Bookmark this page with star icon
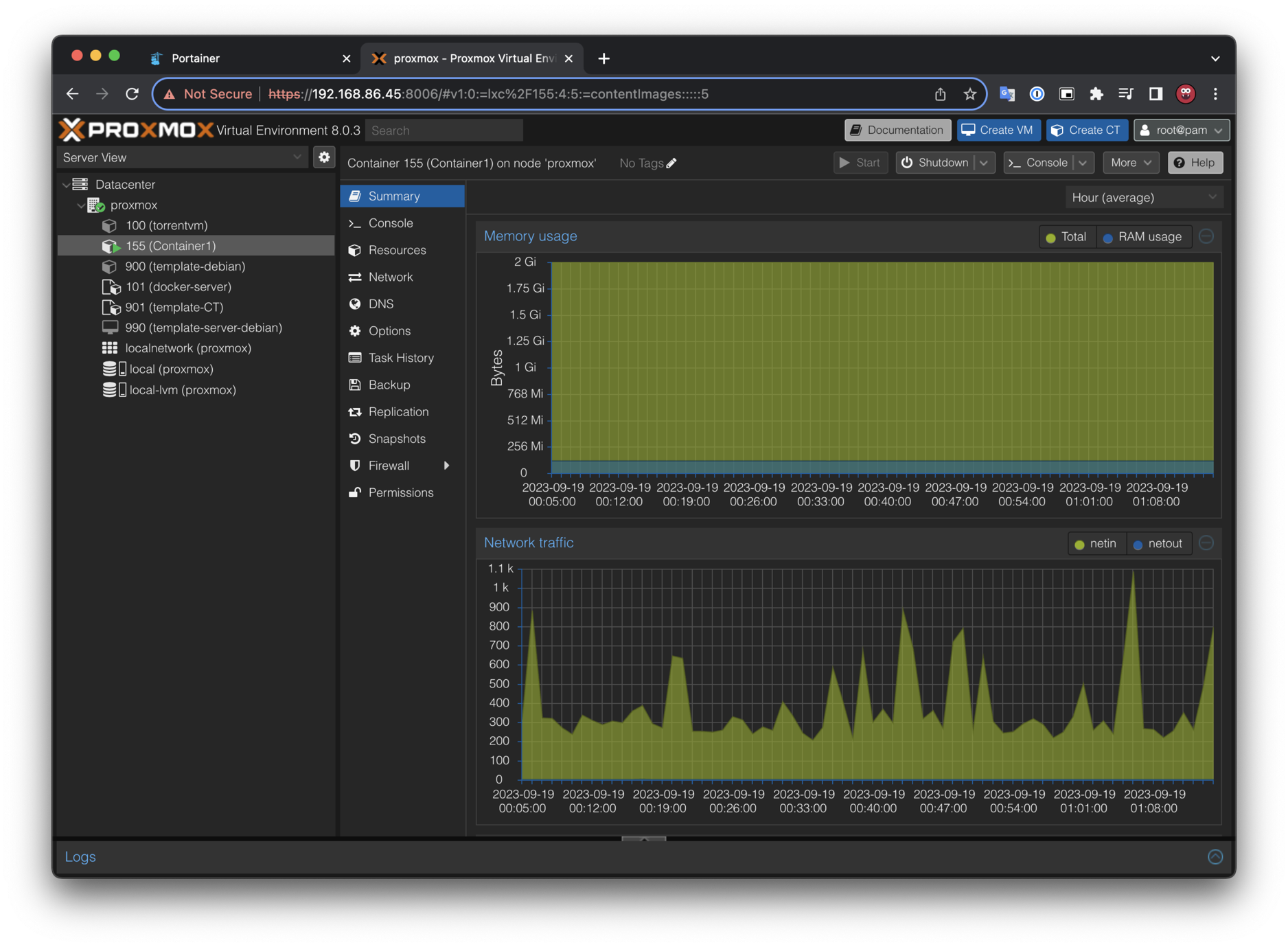Image resolution: width=1288 pixels, height=947 pixels. 969,94
